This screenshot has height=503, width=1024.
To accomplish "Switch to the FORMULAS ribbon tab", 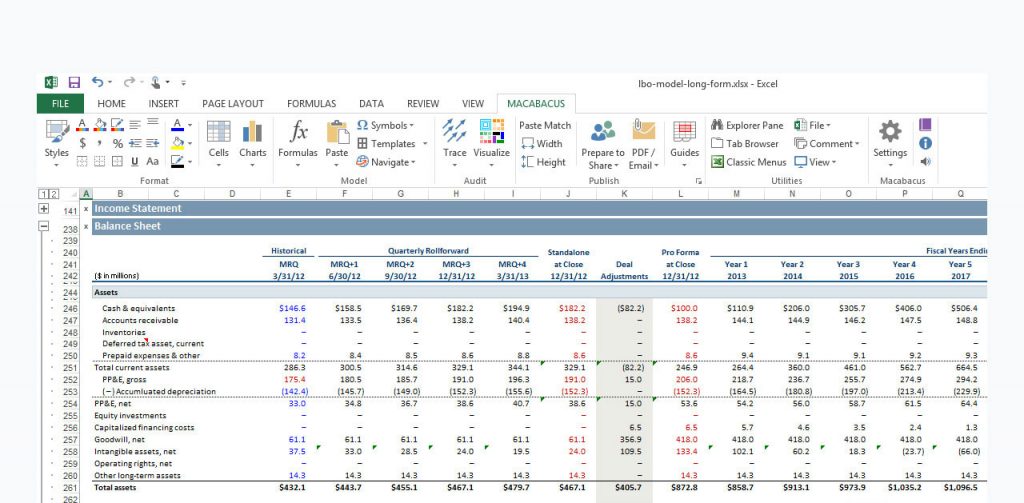I will click(x=312, y=103).
